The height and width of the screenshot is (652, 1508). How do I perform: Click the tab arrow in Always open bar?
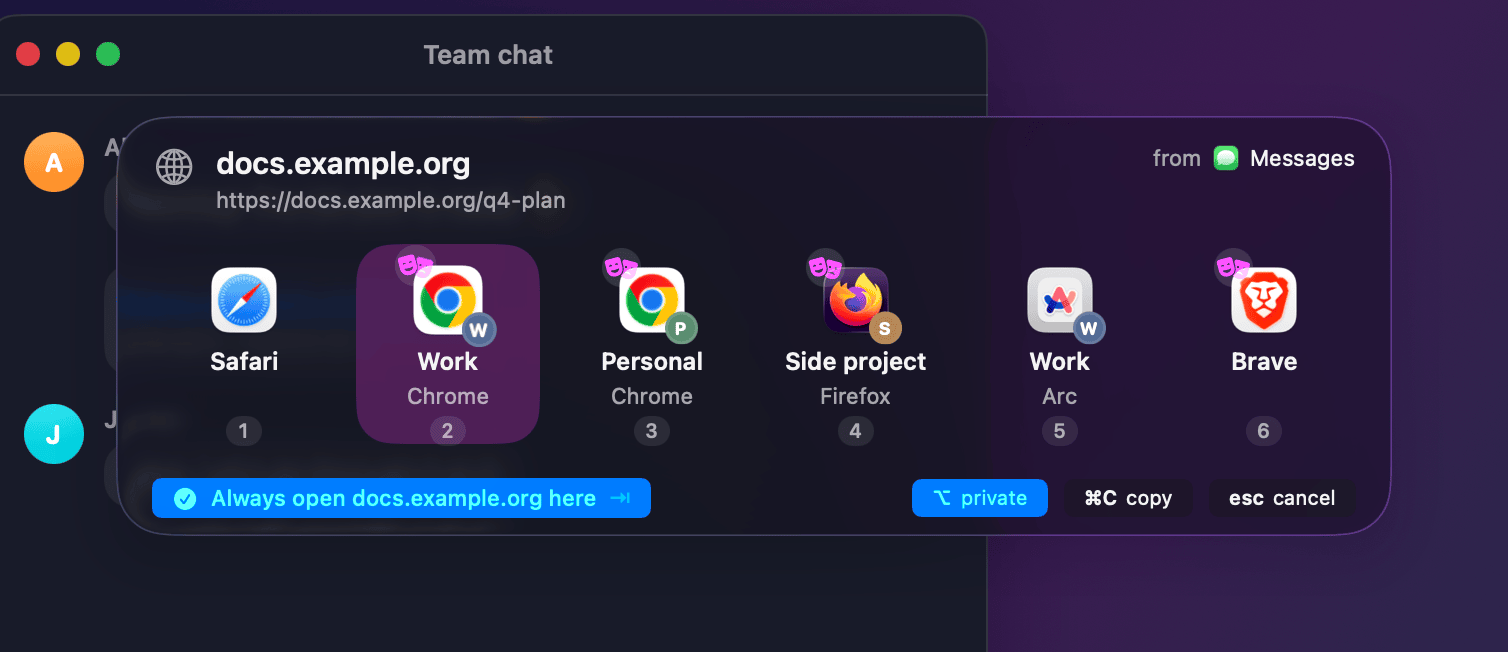pyautogui.click(x=620, y=498)
